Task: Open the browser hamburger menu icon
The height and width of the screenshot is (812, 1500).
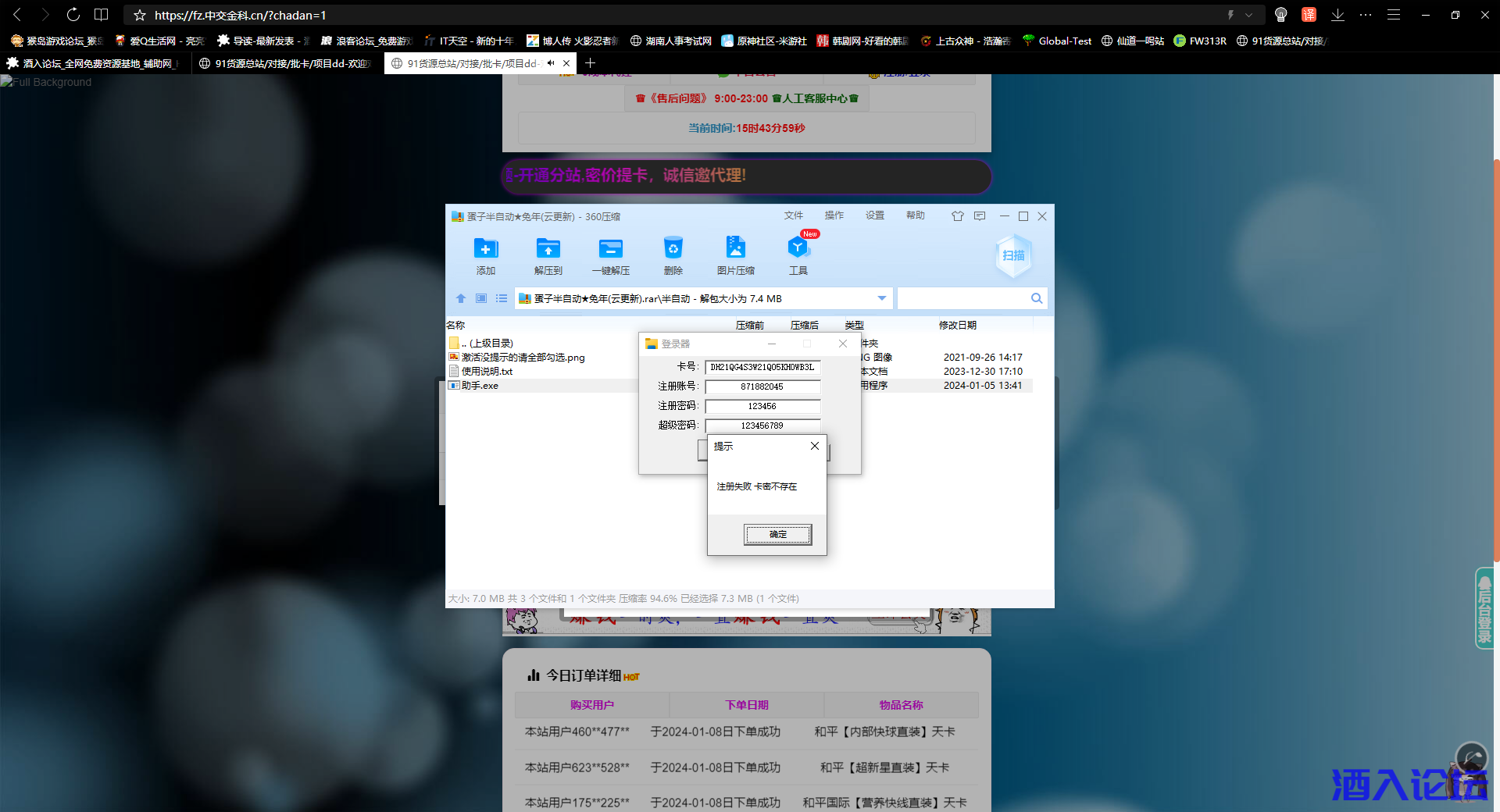Action: pyautogui.click(x=1394, y=15)
